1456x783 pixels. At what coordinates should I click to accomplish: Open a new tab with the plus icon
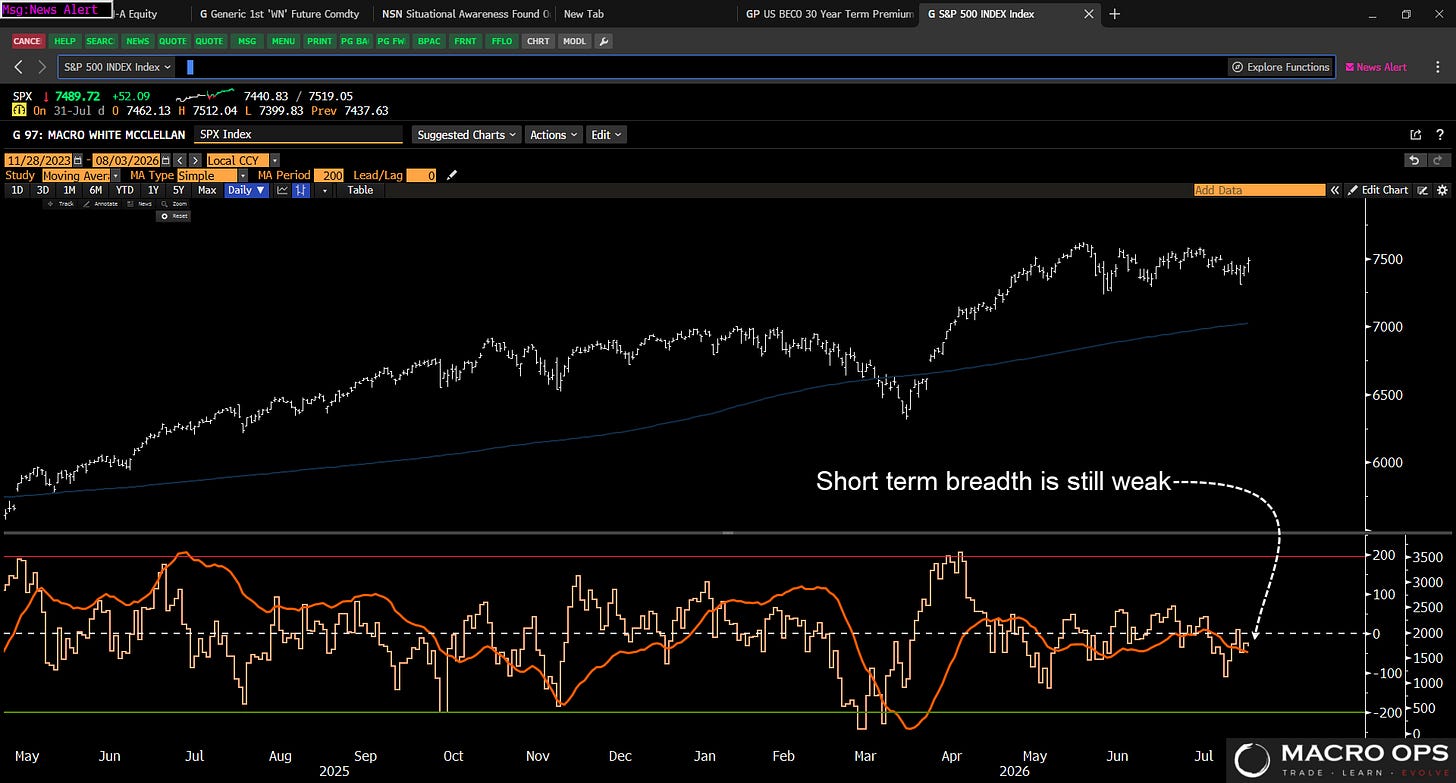coord(1115,14)
